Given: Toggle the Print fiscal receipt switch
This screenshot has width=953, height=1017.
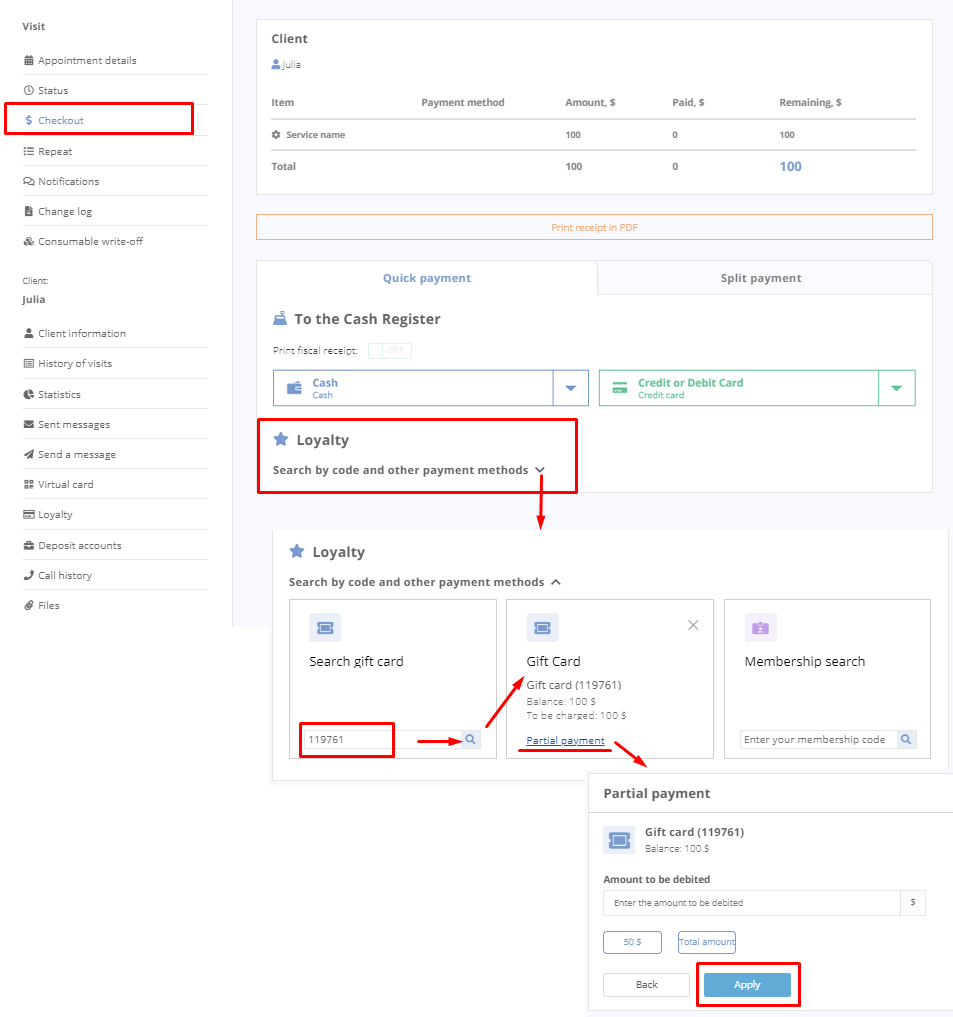Looking at the screenshot, I should [x=389, y=351].
